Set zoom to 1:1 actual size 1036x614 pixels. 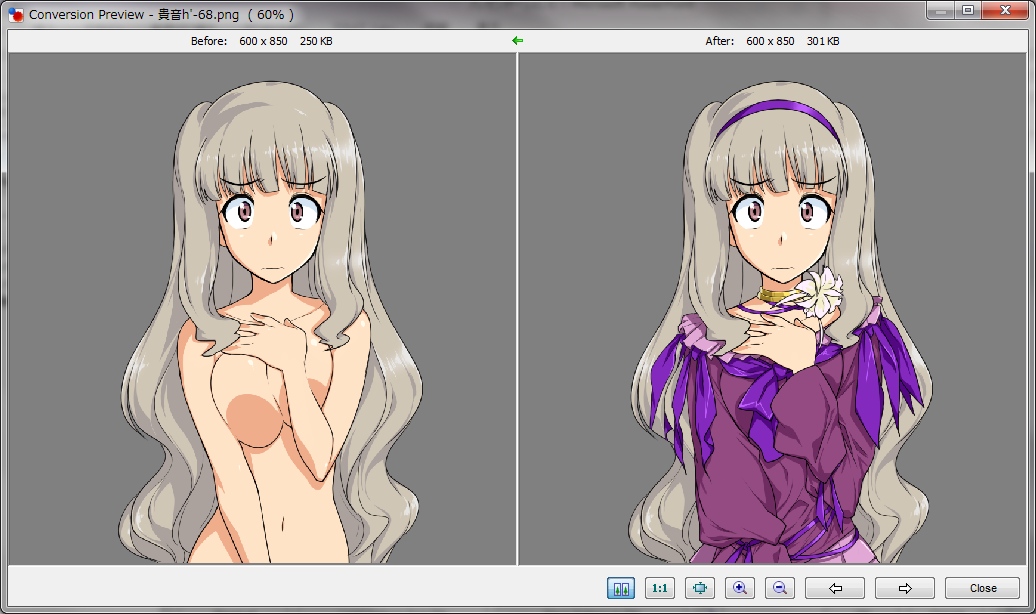coord(659,588)
